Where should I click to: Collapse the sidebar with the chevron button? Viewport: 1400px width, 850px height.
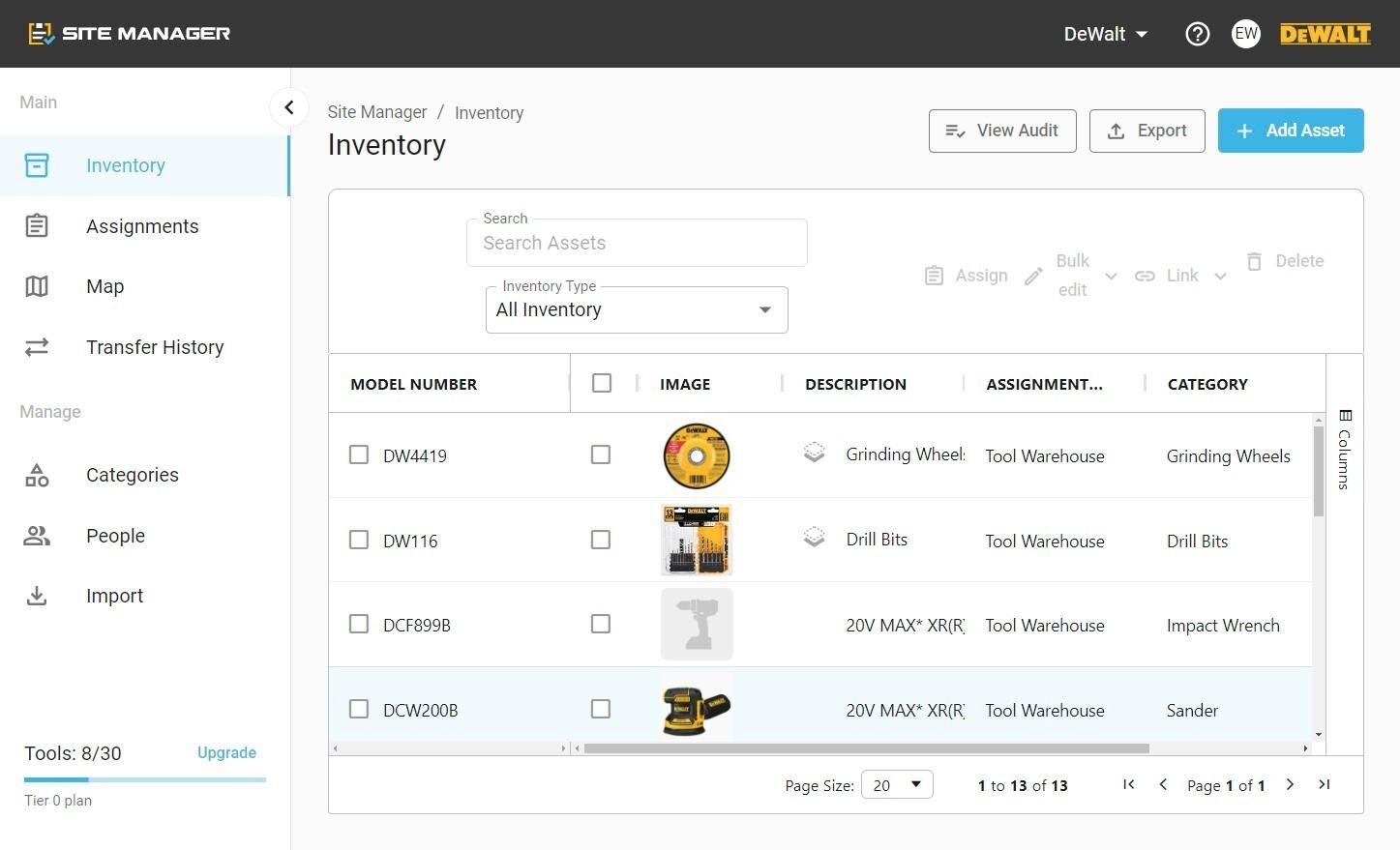coord(288,107)
